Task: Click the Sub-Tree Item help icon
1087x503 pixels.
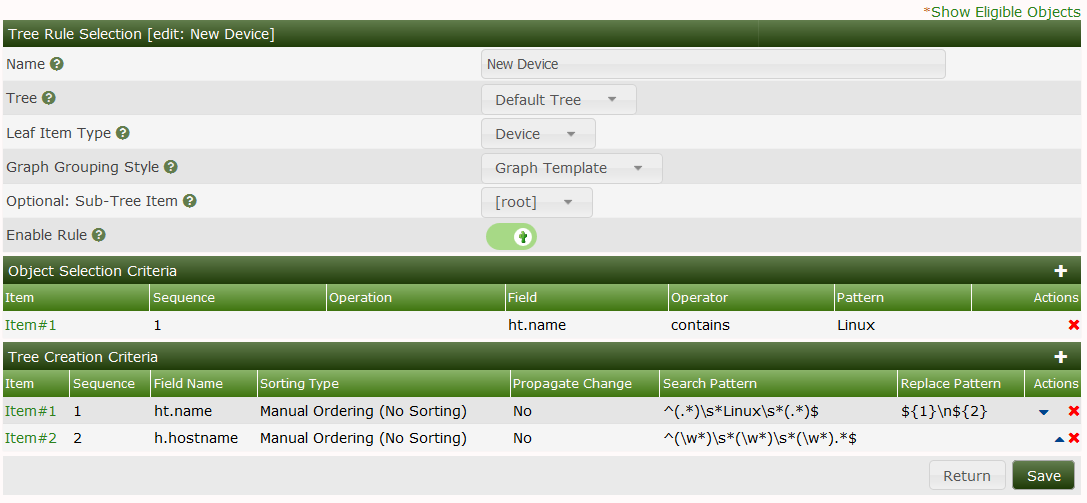Action: (190, 201)
